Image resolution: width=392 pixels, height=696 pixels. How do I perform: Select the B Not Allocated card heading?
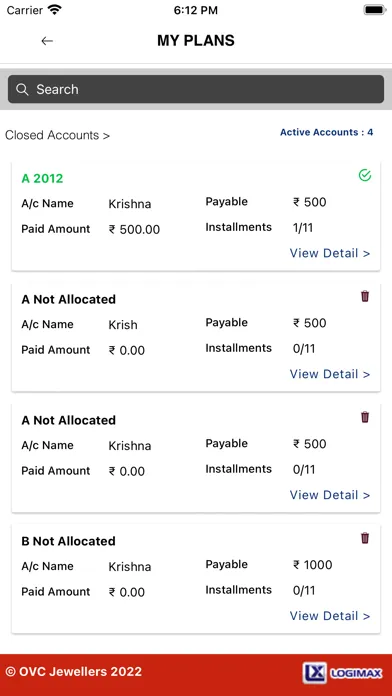68,541
